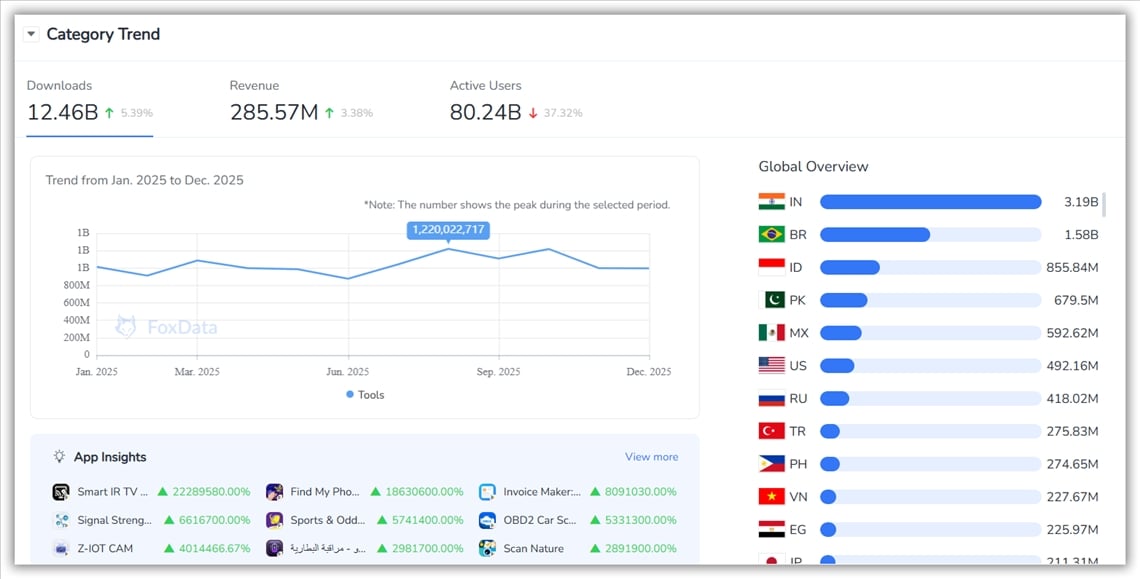Open the Sports & Odds app icon
Viewport: 1140px width, 579px height.
pyautogui.click(x=274, y=520)
